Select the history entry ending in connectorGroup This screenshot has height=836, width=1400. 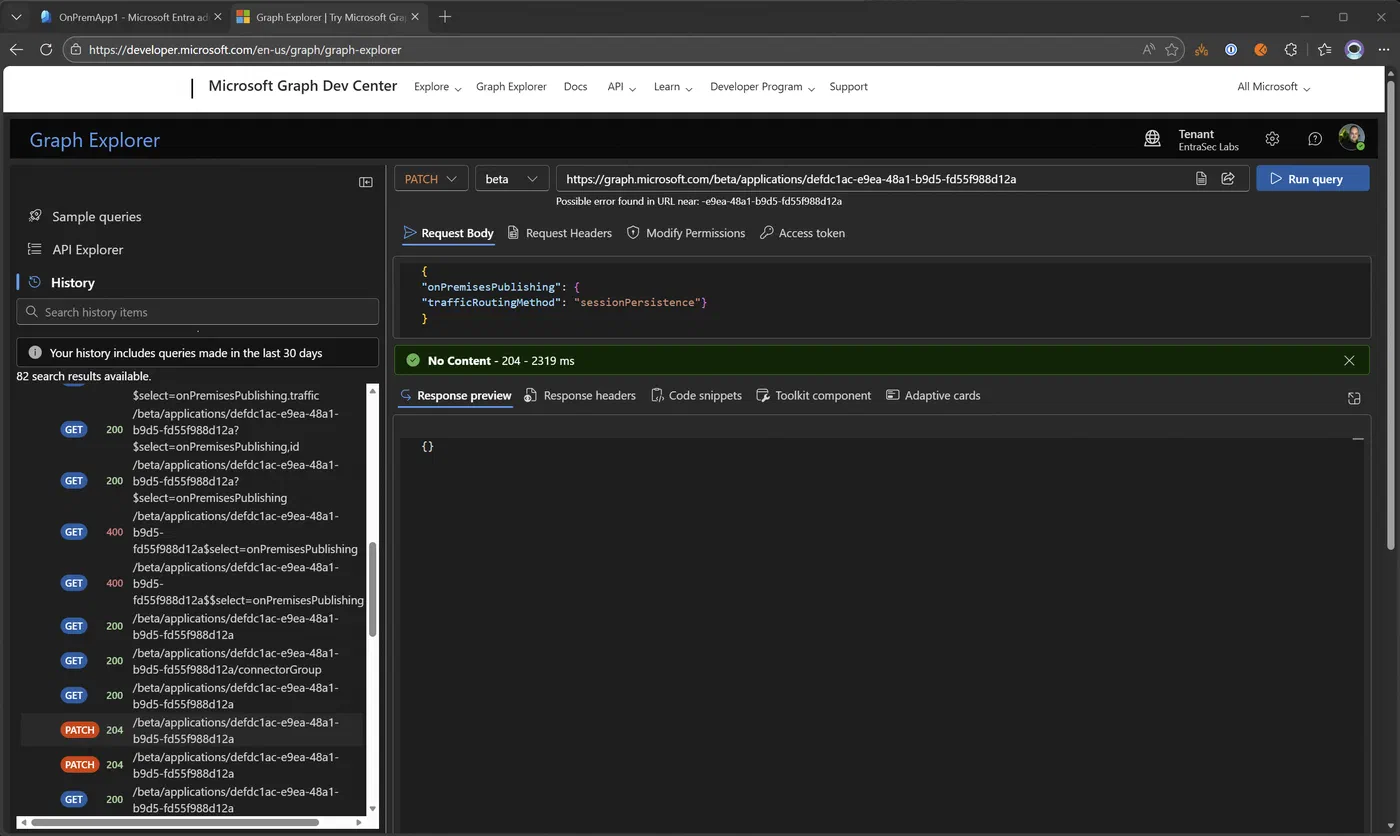[x=192, y=661]
